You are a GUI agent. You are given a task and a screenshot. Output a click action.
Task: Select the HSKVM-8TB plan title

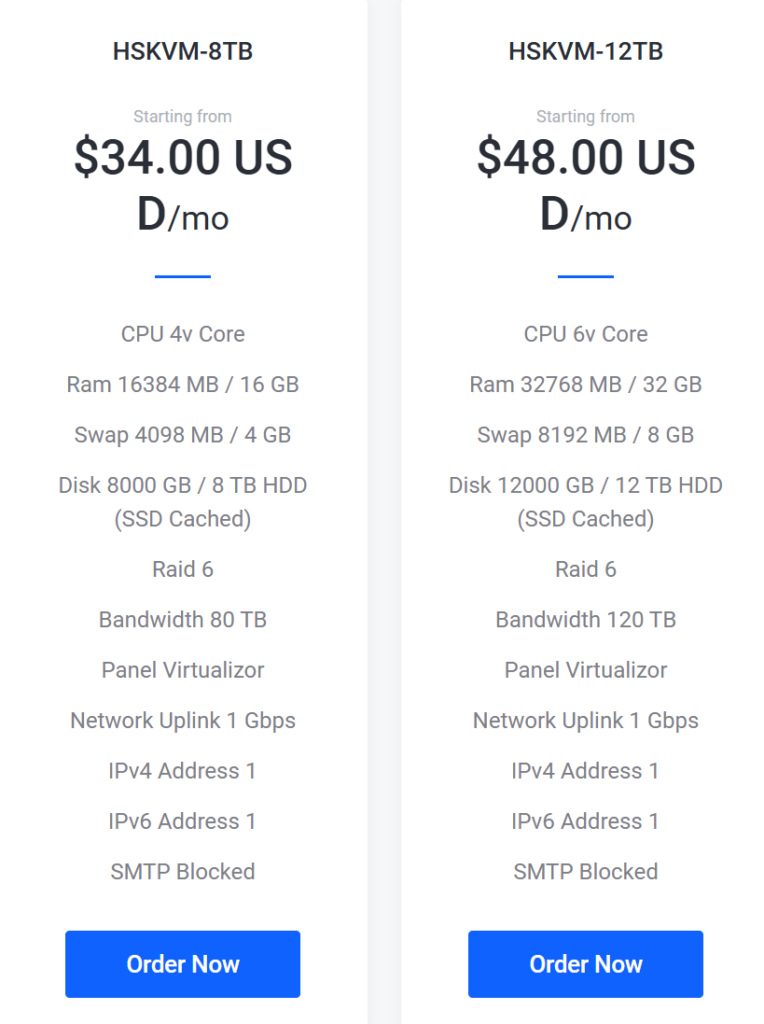[x=183, y=51]
